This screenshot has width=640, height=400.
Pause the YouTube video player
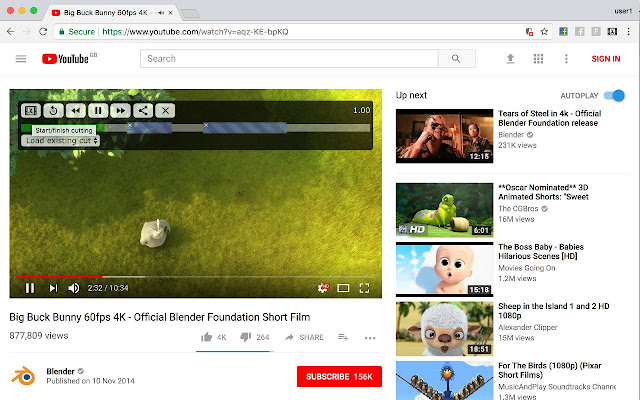(x=30, y=288)
